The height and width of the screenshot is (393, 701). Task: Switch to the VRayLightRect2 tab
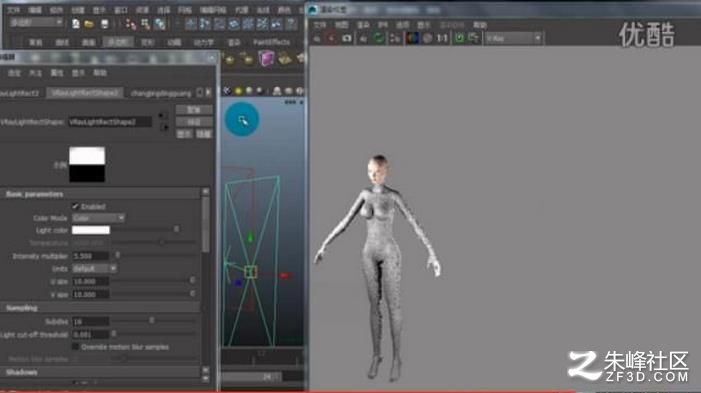[20, 93]
